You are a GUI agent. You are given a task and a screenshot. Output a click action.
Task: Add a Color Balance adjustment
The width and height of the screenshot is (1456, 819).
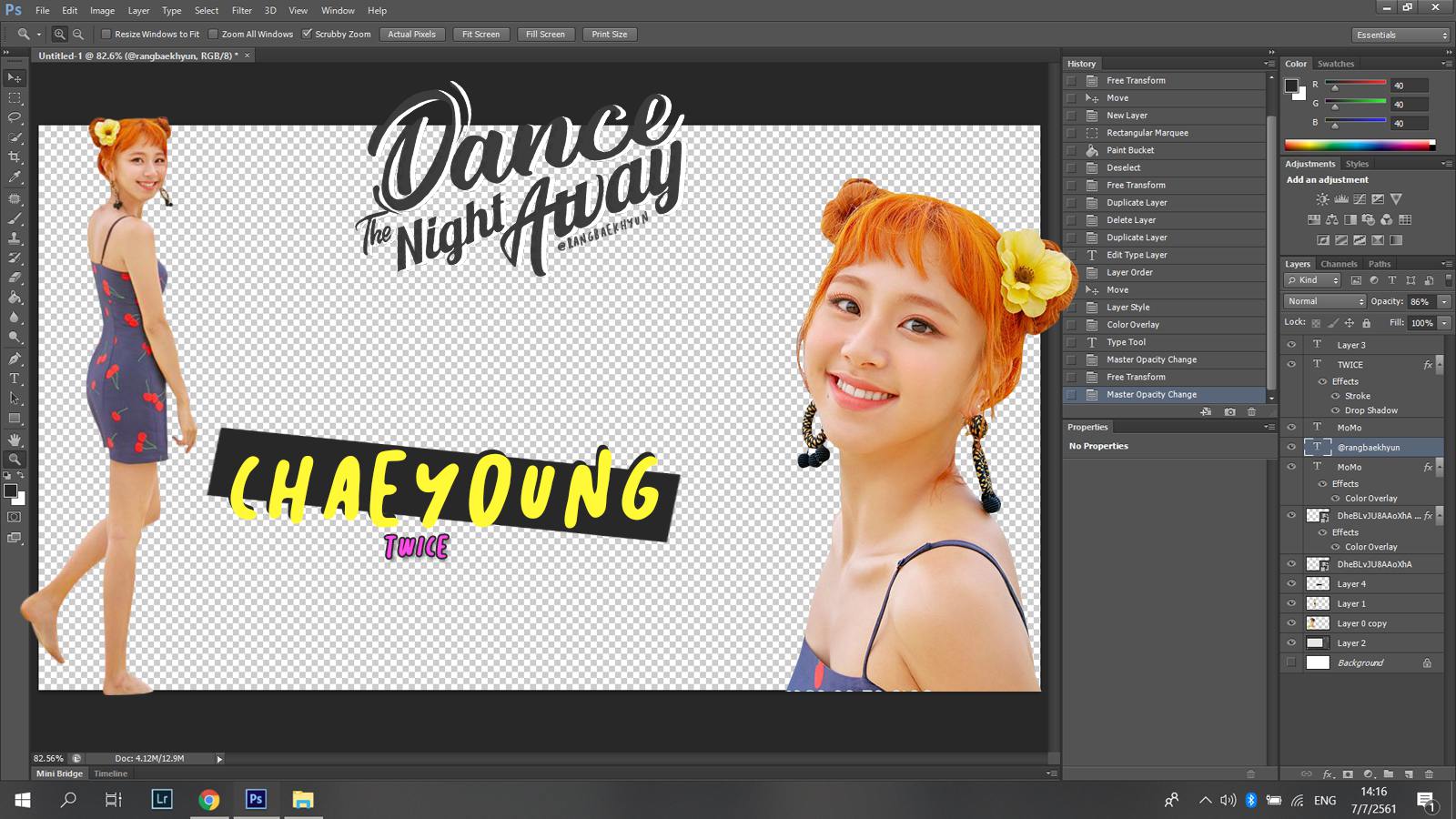pyautogui.click(x=1332, y=219)
